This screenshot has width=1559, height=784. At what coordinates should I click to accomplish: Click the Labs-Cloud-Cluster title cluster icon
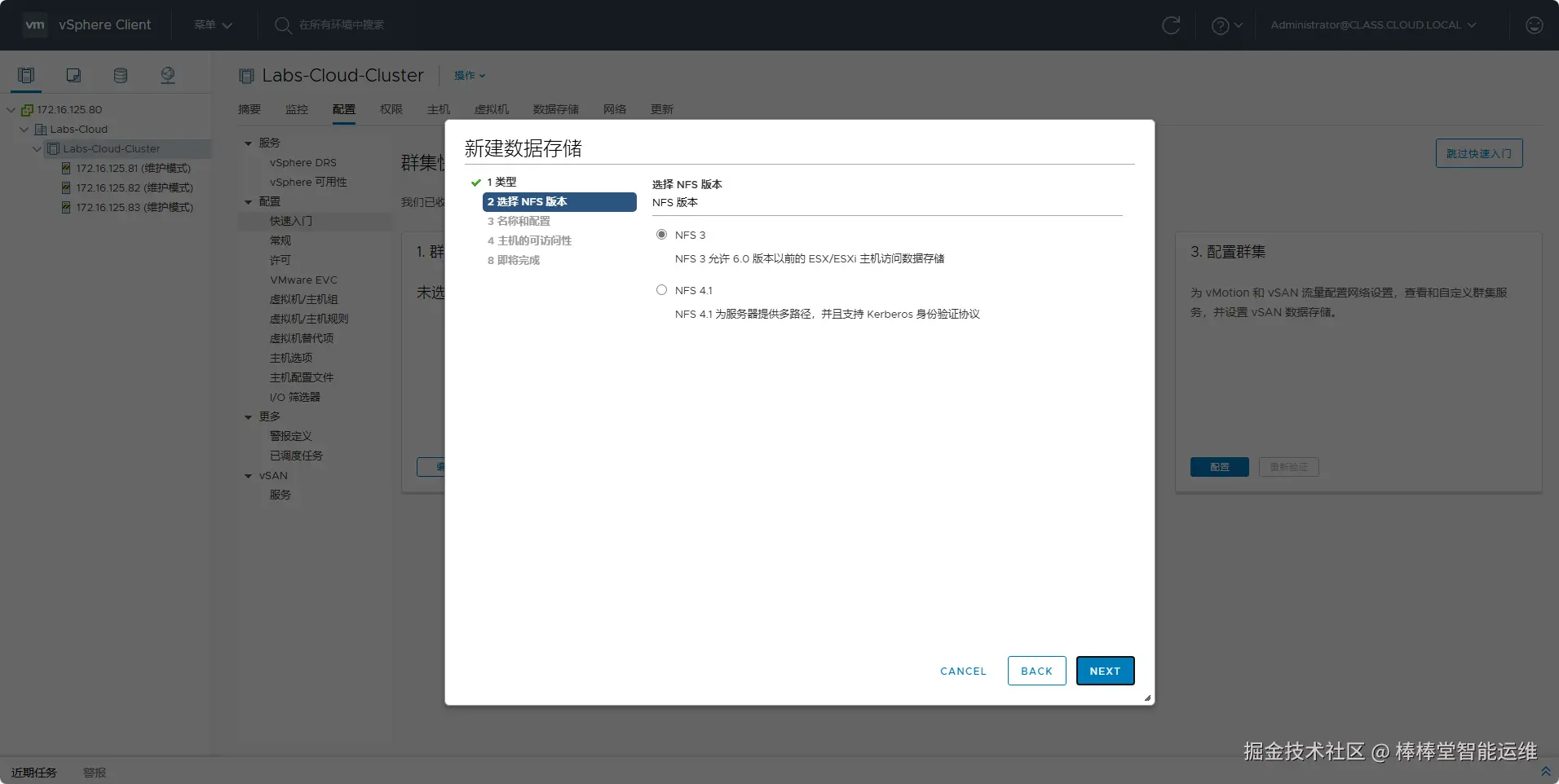(246, 76)
